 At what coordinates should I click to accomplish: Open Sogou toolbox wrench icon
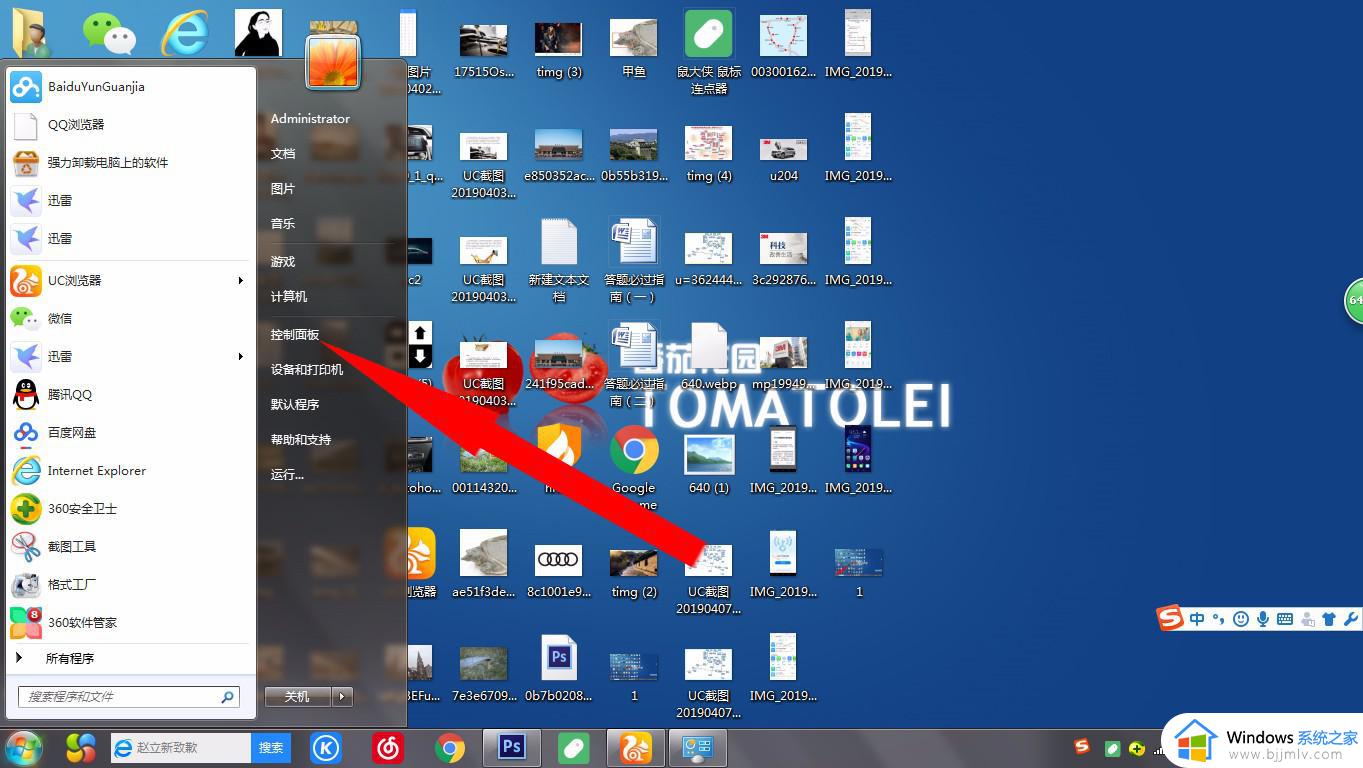coord(1350,619)
